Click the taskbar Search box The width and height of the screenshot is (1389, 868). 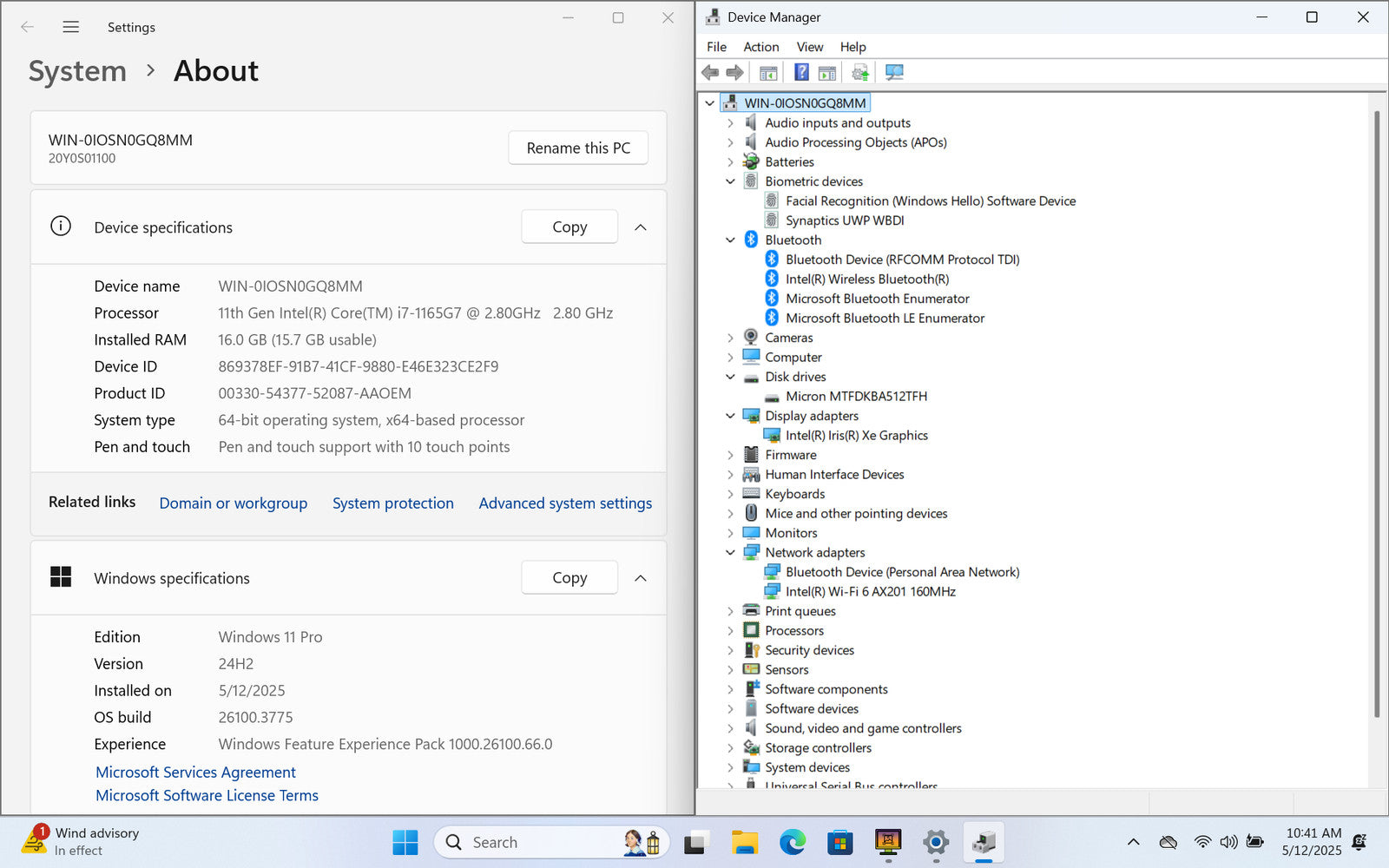coord(530,842)
